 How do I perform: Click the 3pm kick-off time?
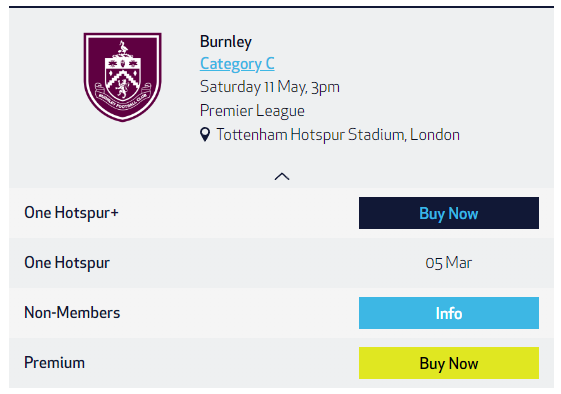(325, 88)
